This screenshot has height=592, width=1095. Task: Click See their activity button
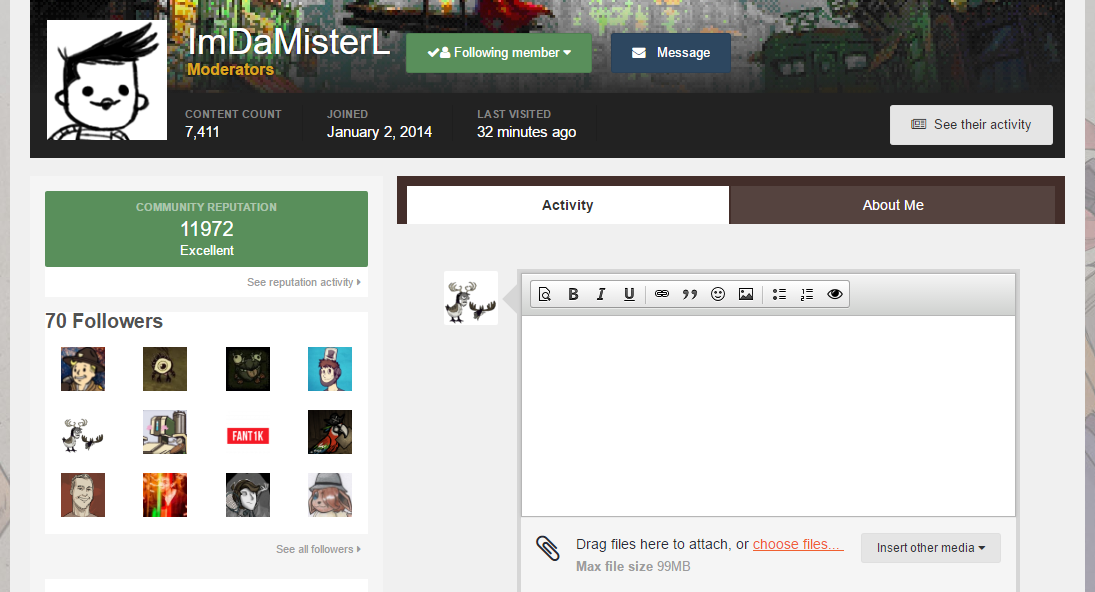pyautogui.click(x=971, y=125)
